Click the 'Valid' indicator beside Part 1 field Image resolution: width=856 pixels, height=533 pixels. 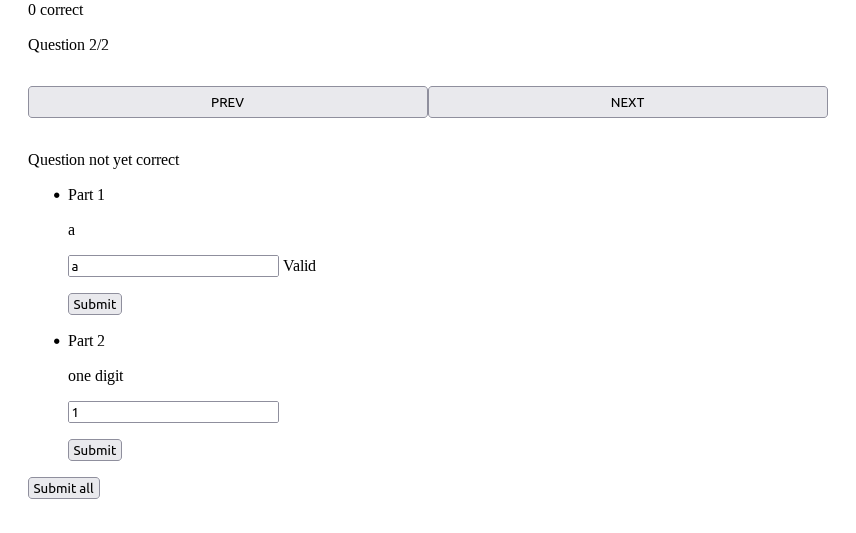[x=299, y=266]
